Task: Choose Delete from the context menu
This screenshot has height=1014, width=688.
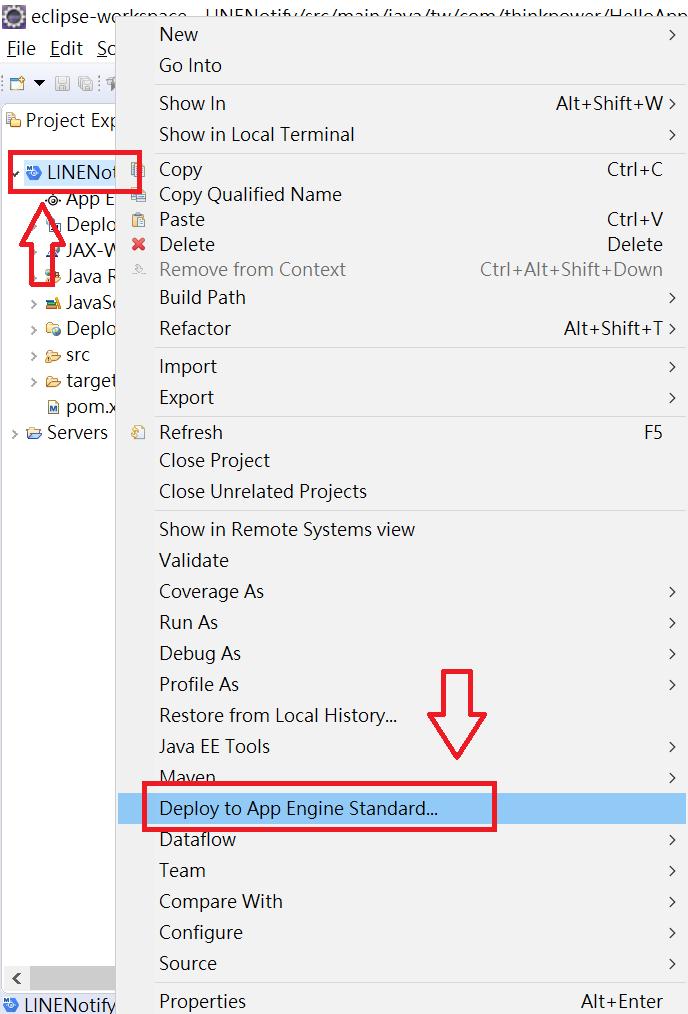Action: [402, 244]
